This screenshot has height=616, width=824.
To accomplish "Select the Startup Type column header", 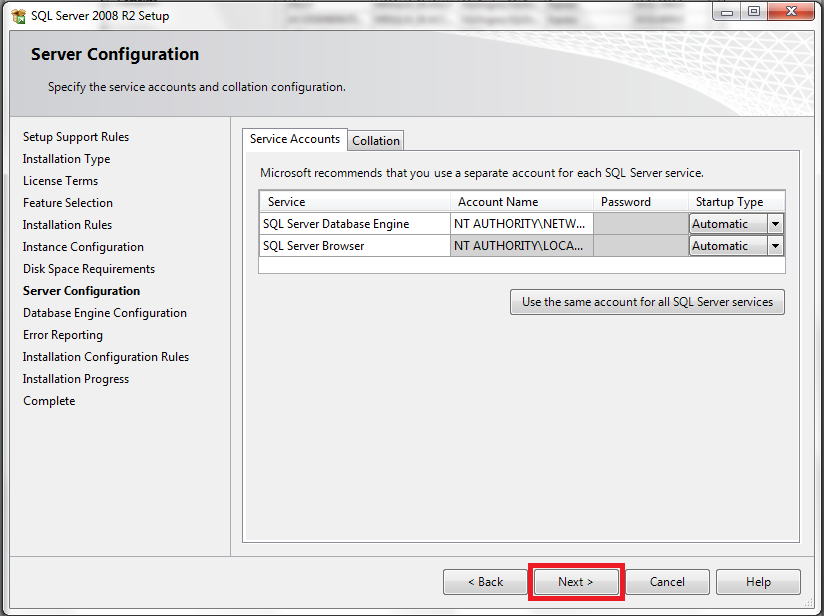I will (737, 202).
